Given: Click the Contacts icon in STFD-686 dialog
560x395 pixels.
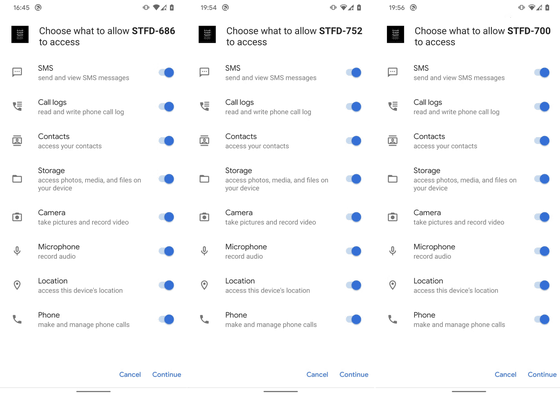Looking at the screenshot, I should click(17, 140).
